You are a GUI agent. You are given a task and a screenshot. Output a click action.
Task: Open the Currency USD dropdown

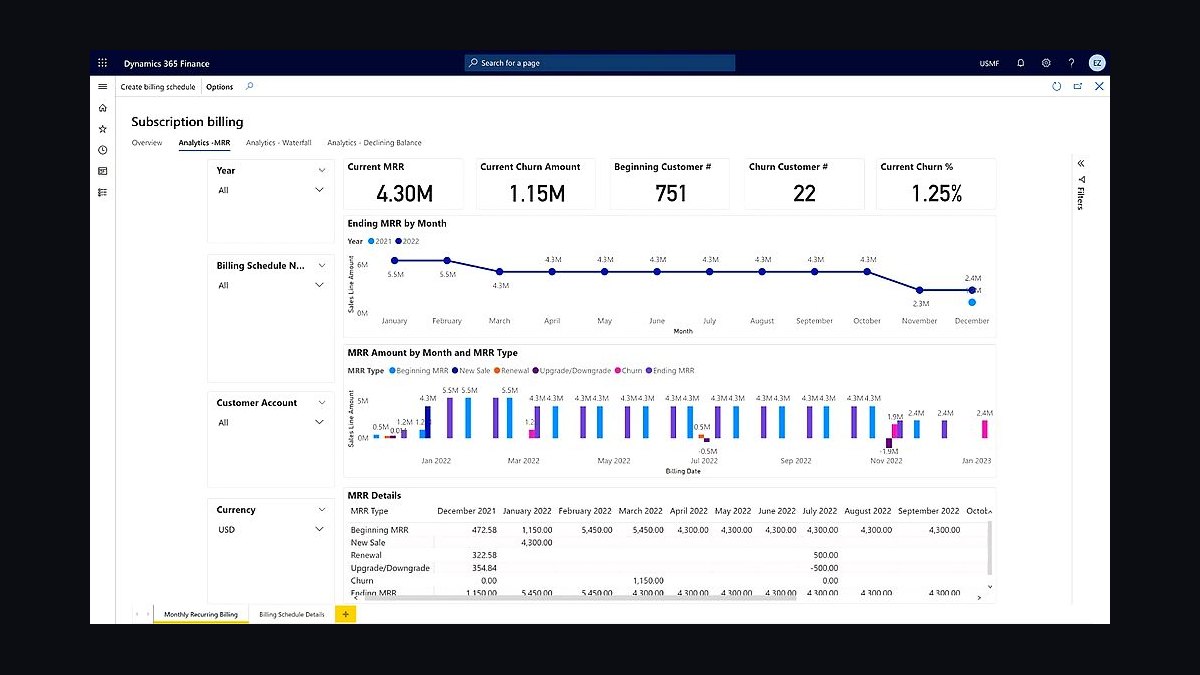click(271, 529)
